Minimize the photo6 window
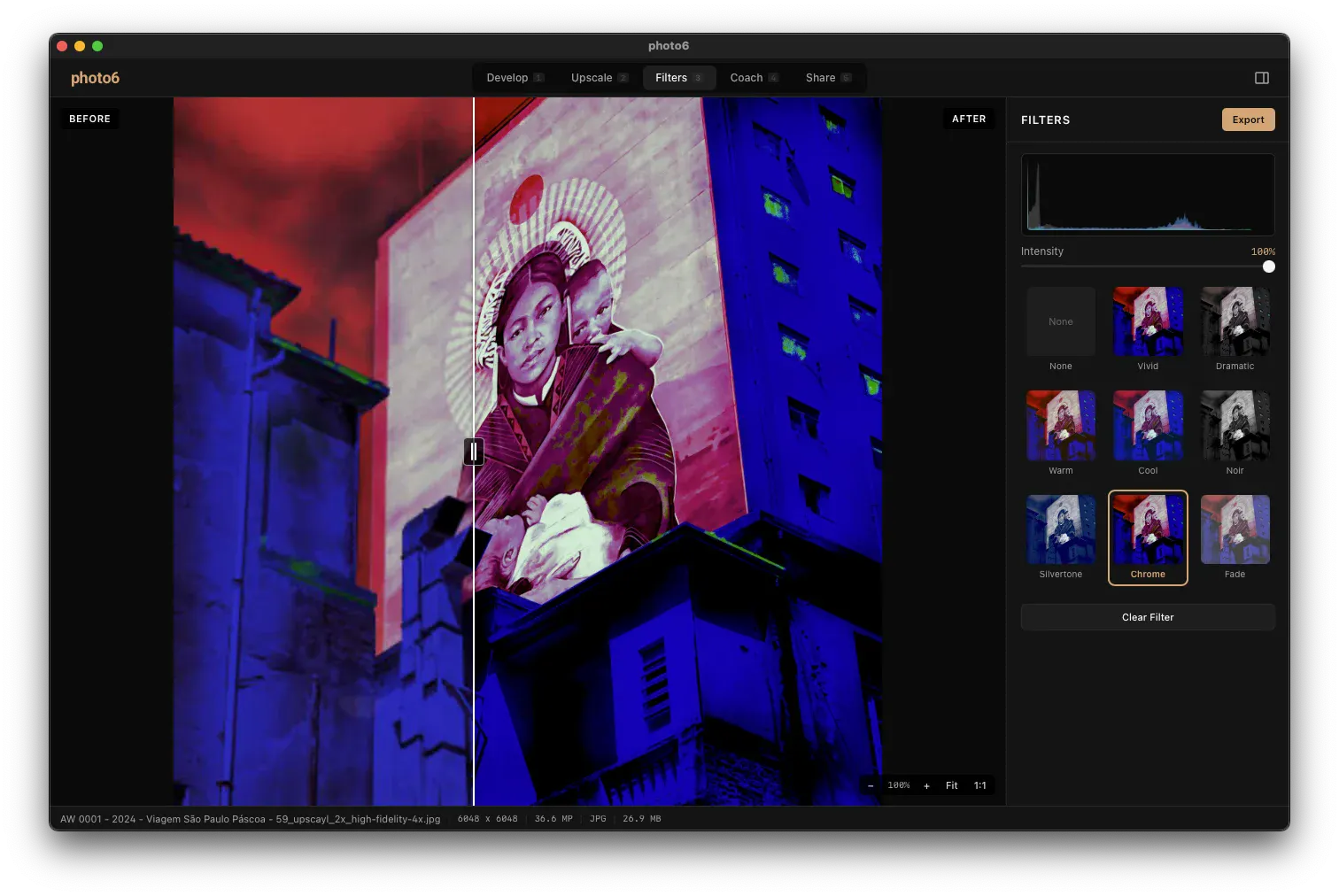Viewport: 1339px width, 896px height. pyautogui.click(x=80, y=46)
